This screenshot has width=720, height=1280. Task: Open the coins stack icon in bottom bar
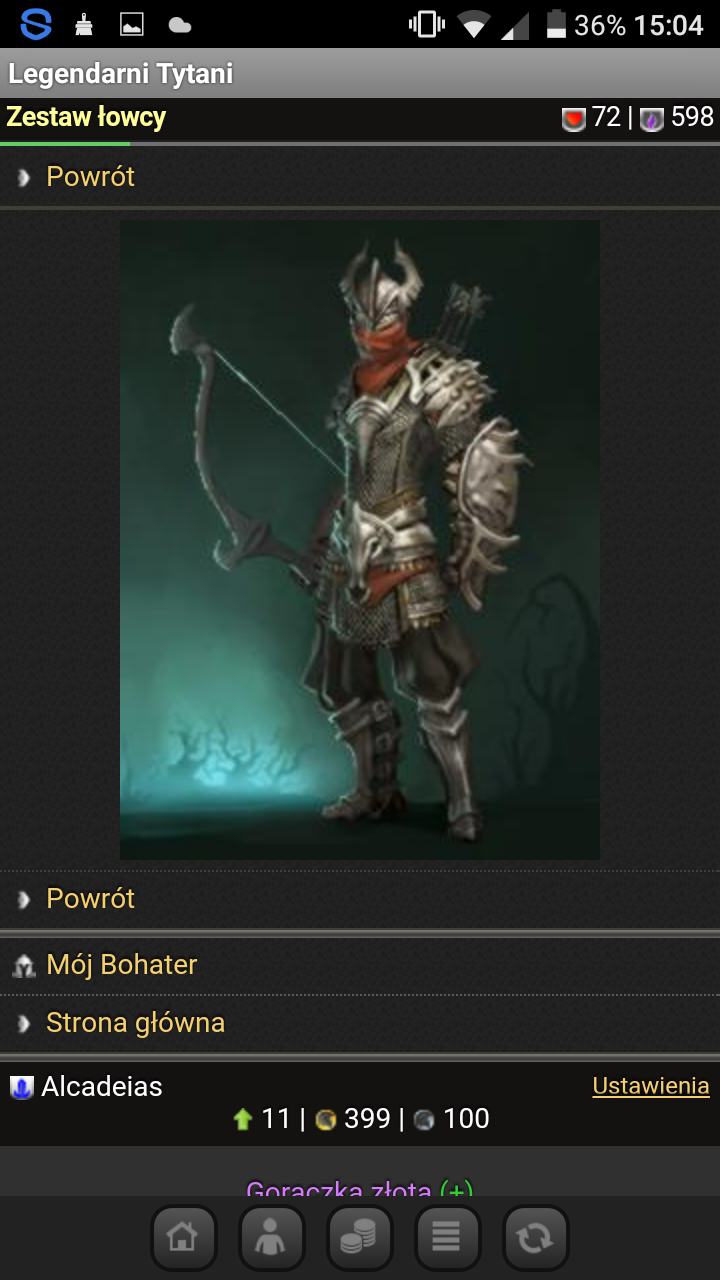(x=359, y=1238)
